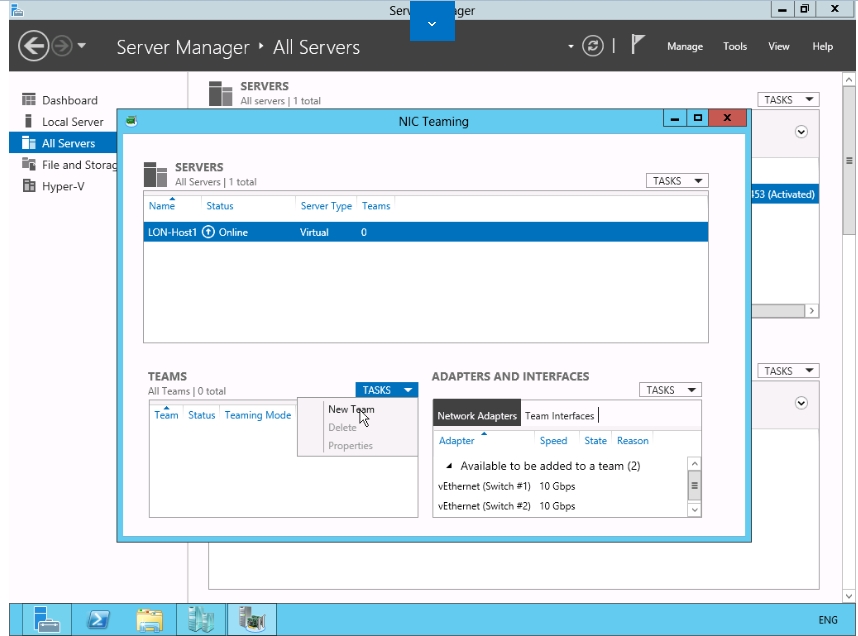Click adapters list scrollbar thumb

pyautogui.click(x=694, y=485)
